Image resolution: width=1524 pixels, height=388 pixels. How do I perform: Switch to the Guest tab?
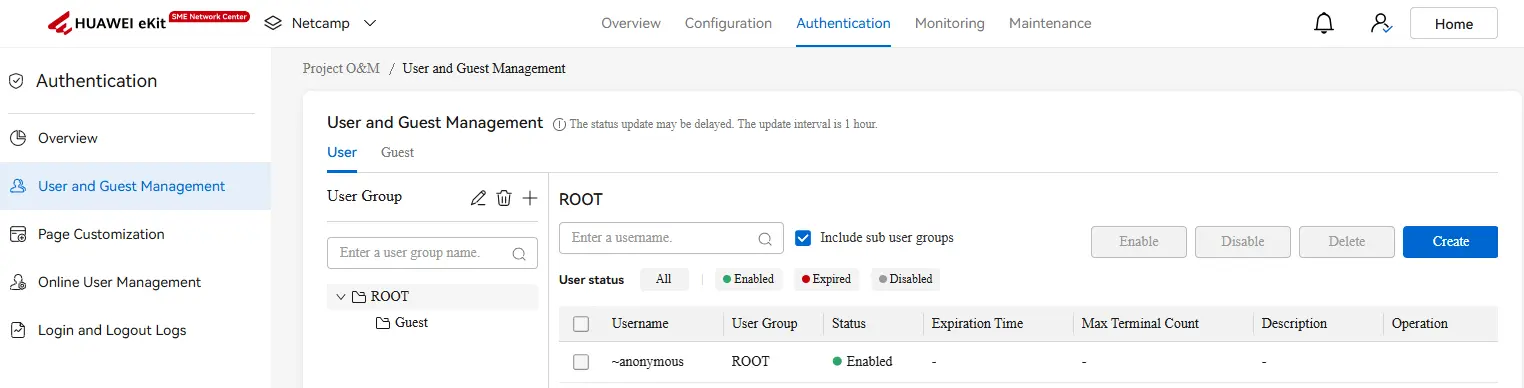[x=397, y=153]
